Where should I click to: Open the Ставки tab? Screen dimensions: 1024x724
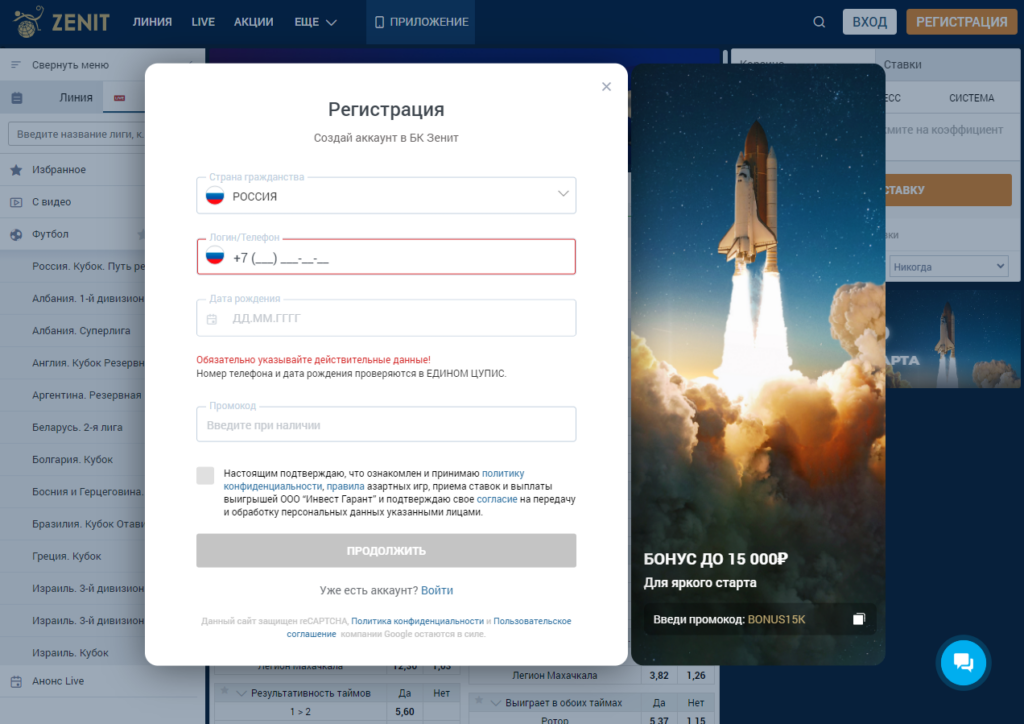(903, 65)
